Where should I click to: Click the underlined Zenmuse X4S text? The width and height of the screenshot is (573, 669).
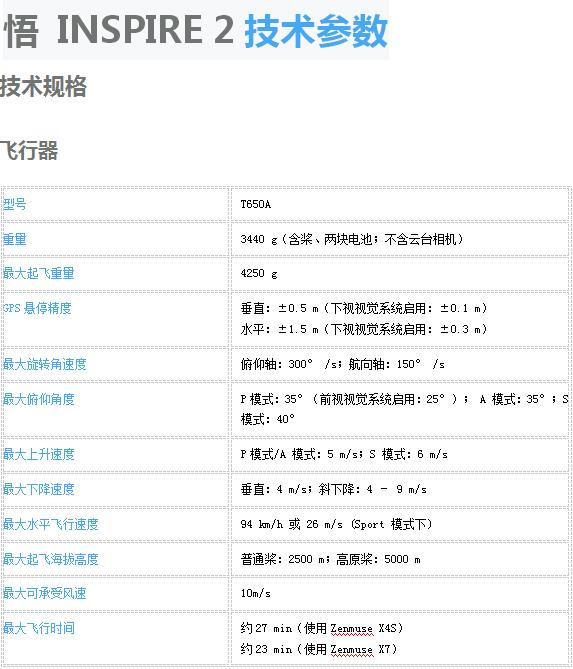pyautogui.click(x=364, y=628)
